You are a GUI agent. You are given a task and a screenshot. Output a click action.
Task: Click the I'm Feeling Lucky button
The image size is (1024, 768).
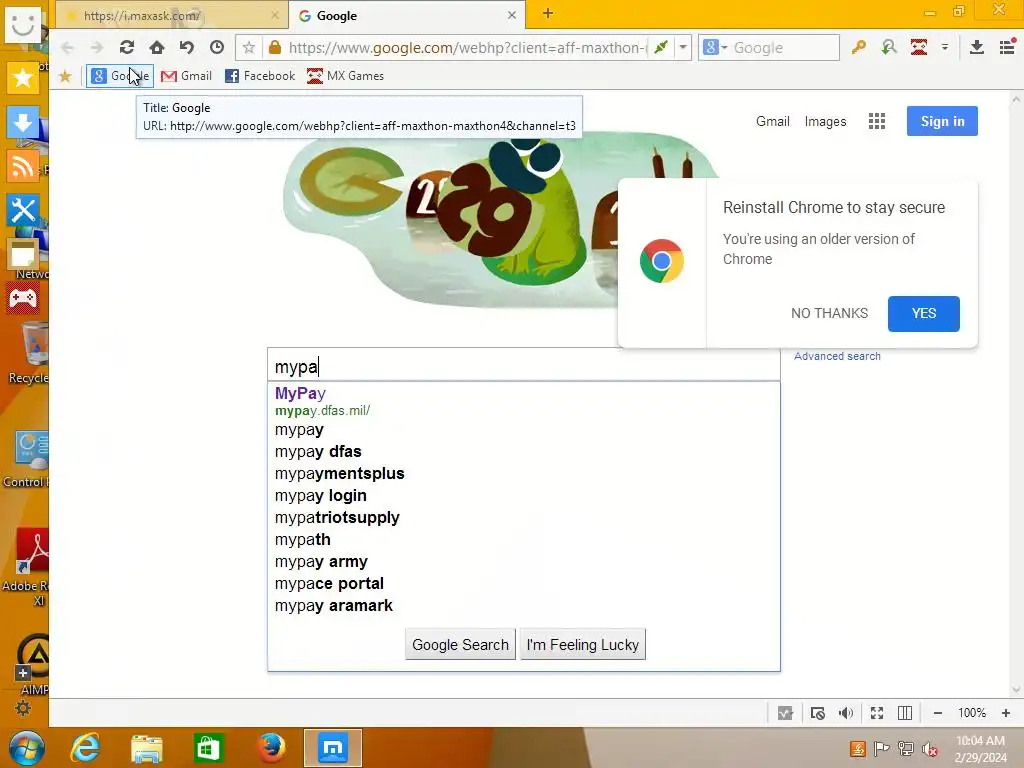583,645
